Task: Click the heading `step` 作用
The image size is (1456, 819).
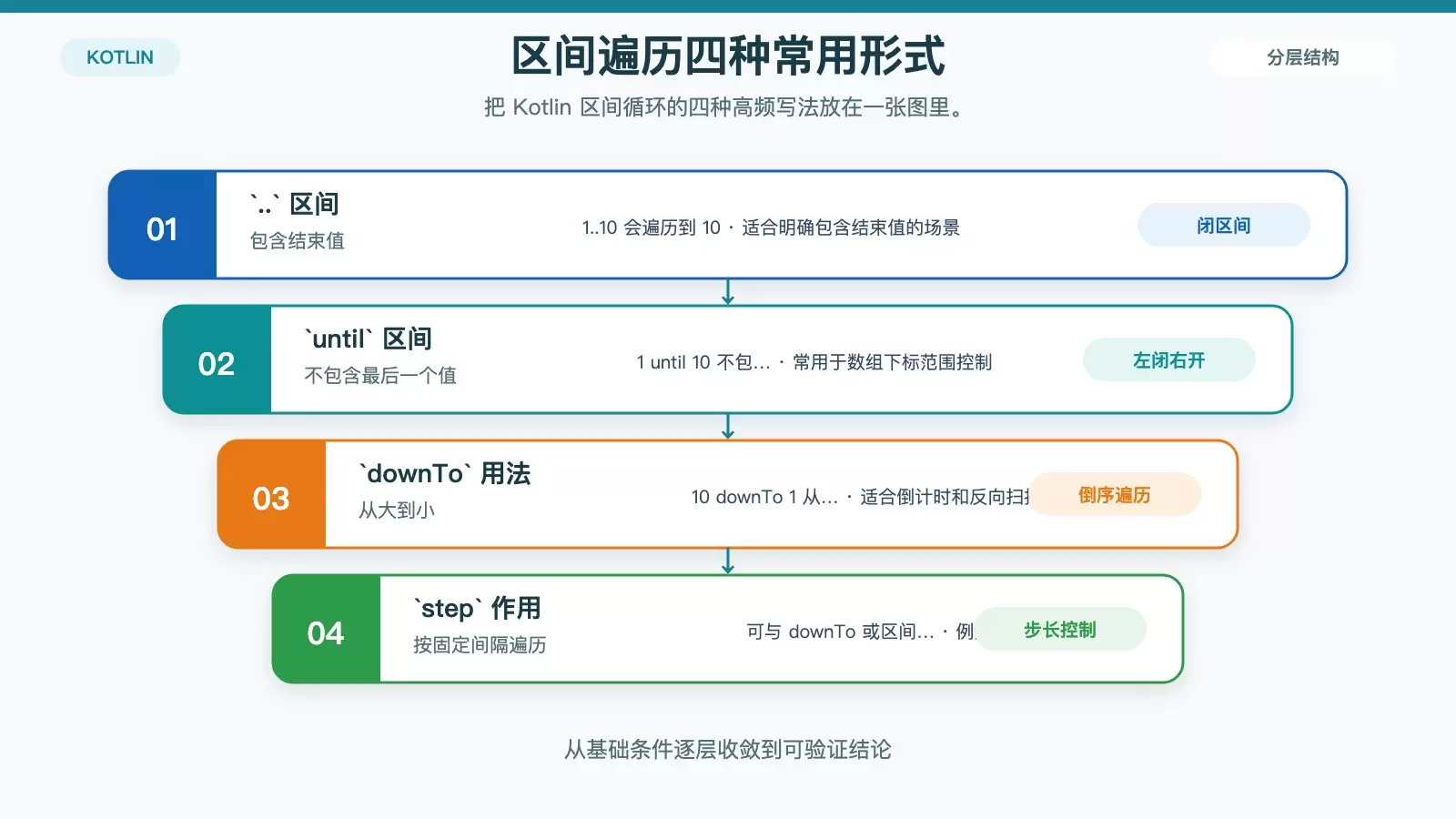Action: pos(477,608)
